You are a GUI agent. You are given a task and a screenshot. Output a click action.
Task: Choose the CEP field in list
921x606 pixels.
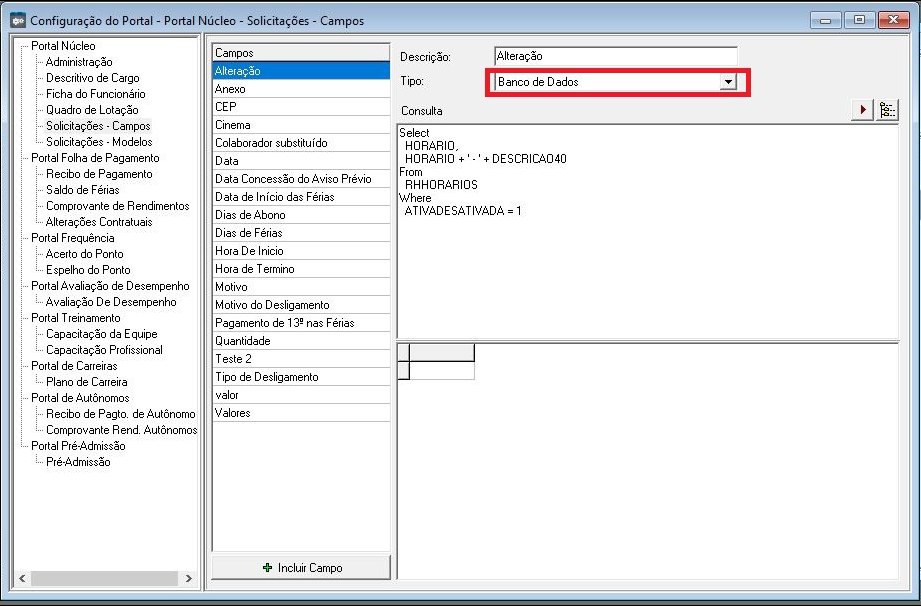tap(225, 107)
